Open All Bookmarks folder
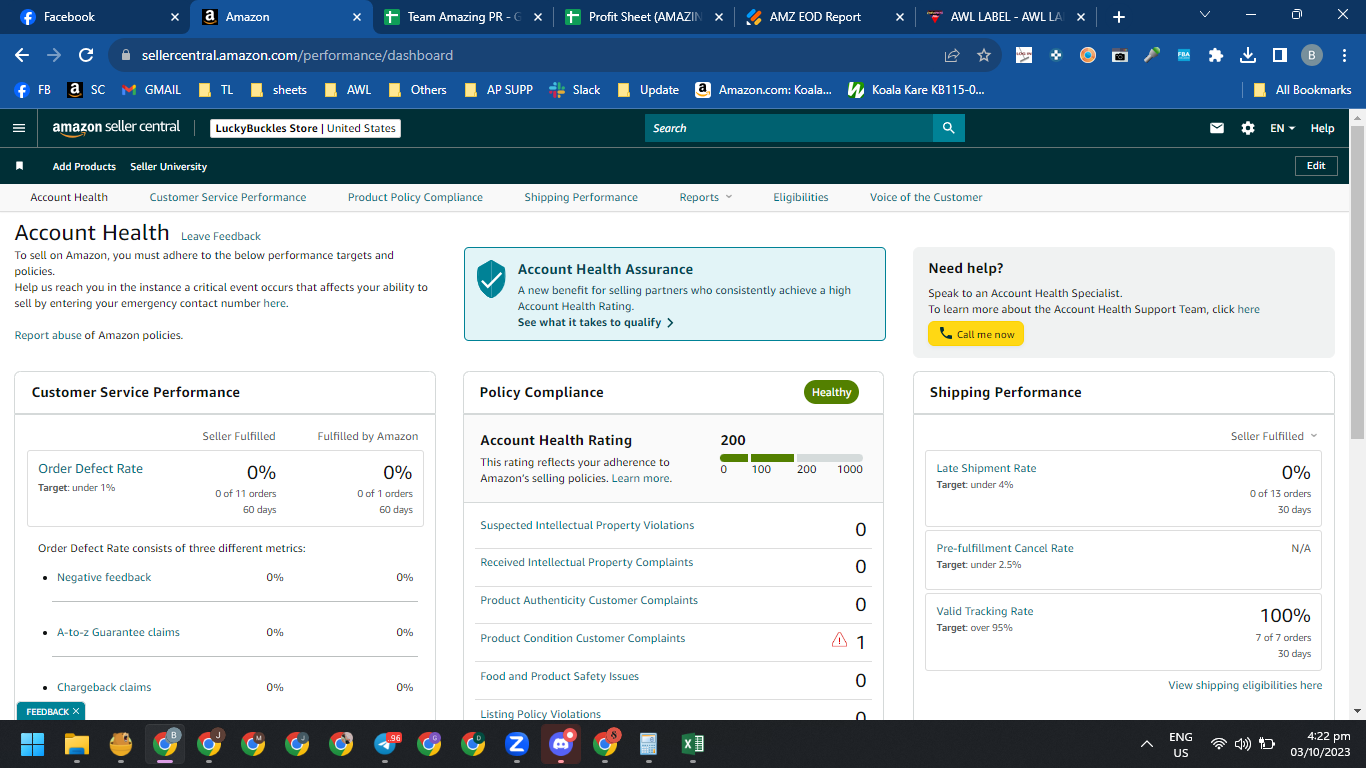The width and height of the screenshot is (1366, 768). (x=1302, y=90)
